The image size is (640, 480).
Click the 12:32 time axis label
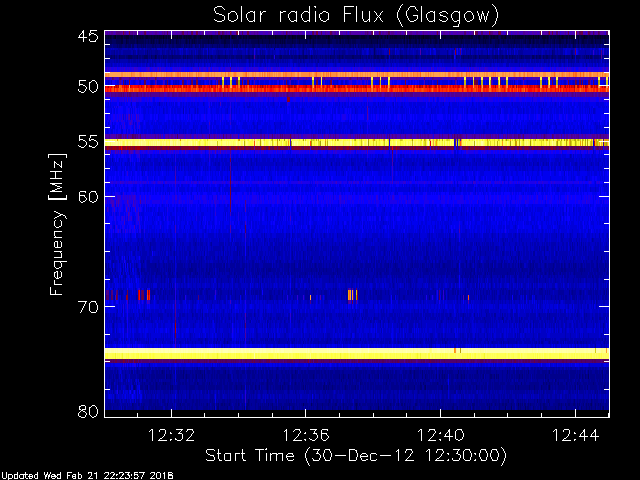pyautogui.click(x=171, y=435)
